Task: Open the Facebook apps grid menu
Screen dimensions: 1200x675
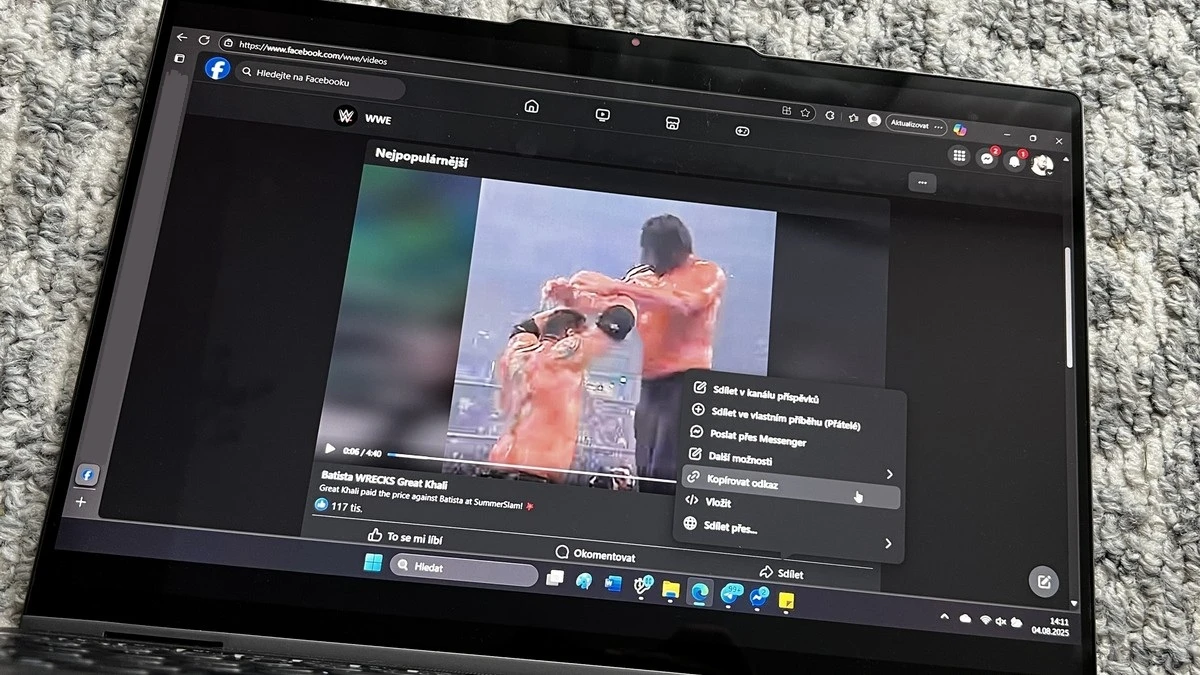Action: [x=959, y=155]
